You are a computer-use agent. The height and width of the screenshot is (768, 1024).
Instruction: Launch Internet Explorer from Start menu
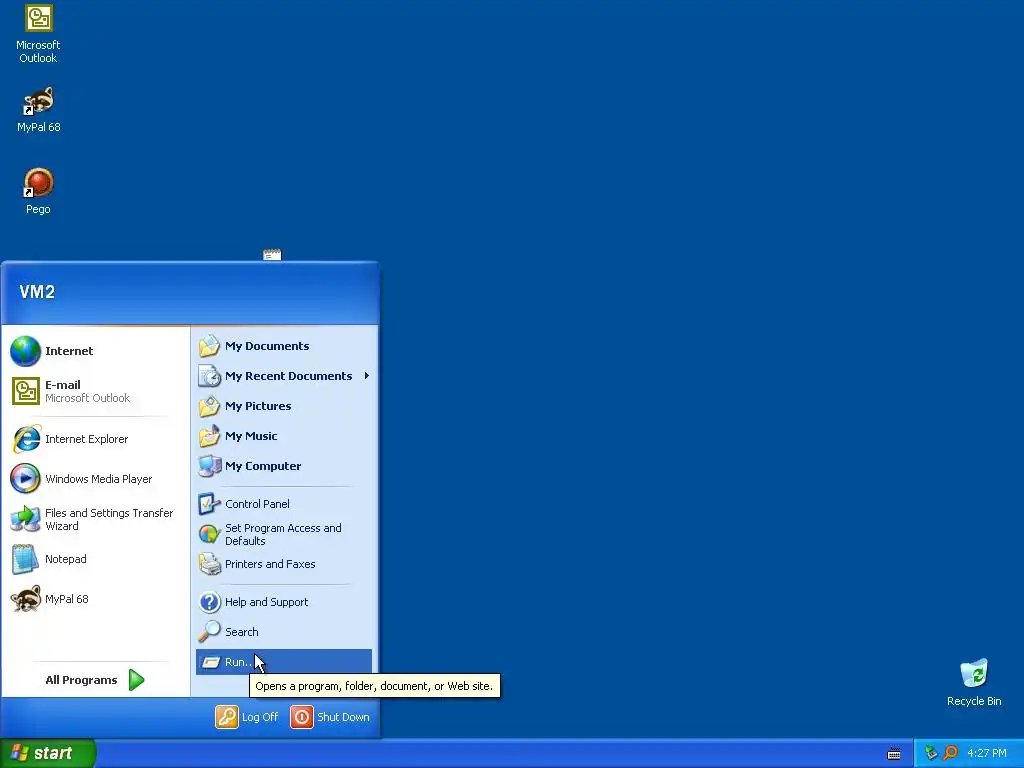pos(97,439)
